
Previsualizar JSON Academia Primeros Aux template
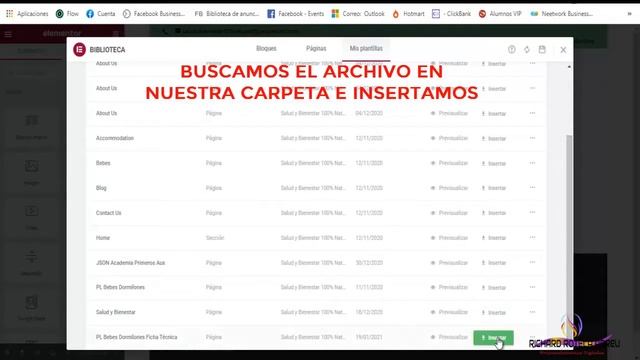pos(449,263)
